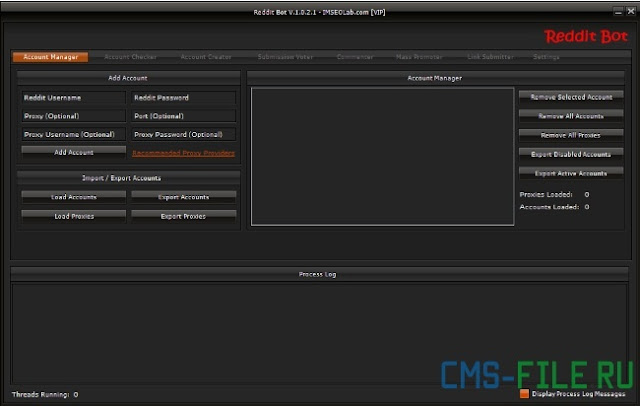Click Export Disabled Accounts button
Viewport: 640px width, 406px height.
[x=571, y=154]
